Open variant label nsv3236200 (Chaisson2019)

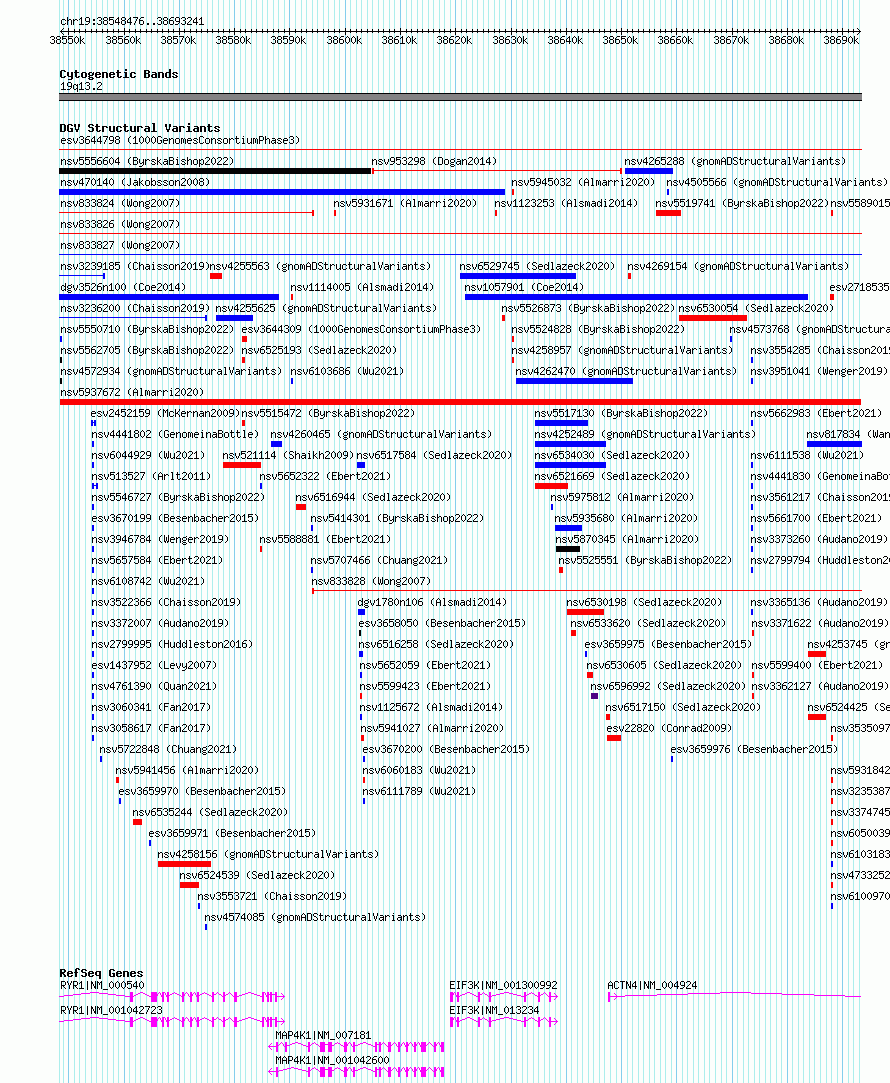point(135,308)
